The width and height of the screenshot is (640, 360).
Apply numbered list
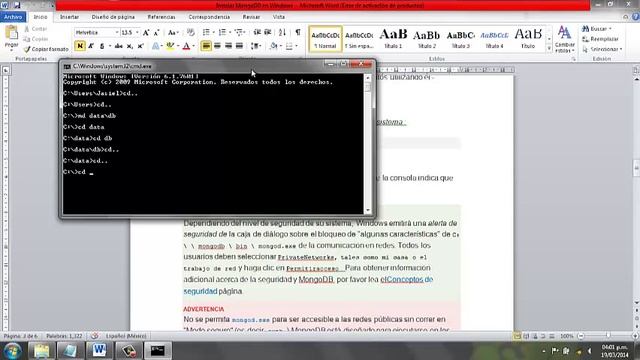click(x=222, y=32)
